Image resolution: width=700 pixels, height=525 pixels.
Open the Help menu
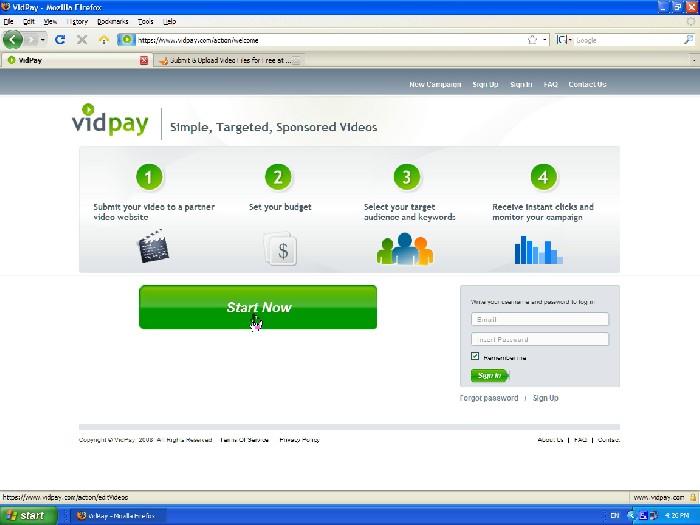(169, 21)
